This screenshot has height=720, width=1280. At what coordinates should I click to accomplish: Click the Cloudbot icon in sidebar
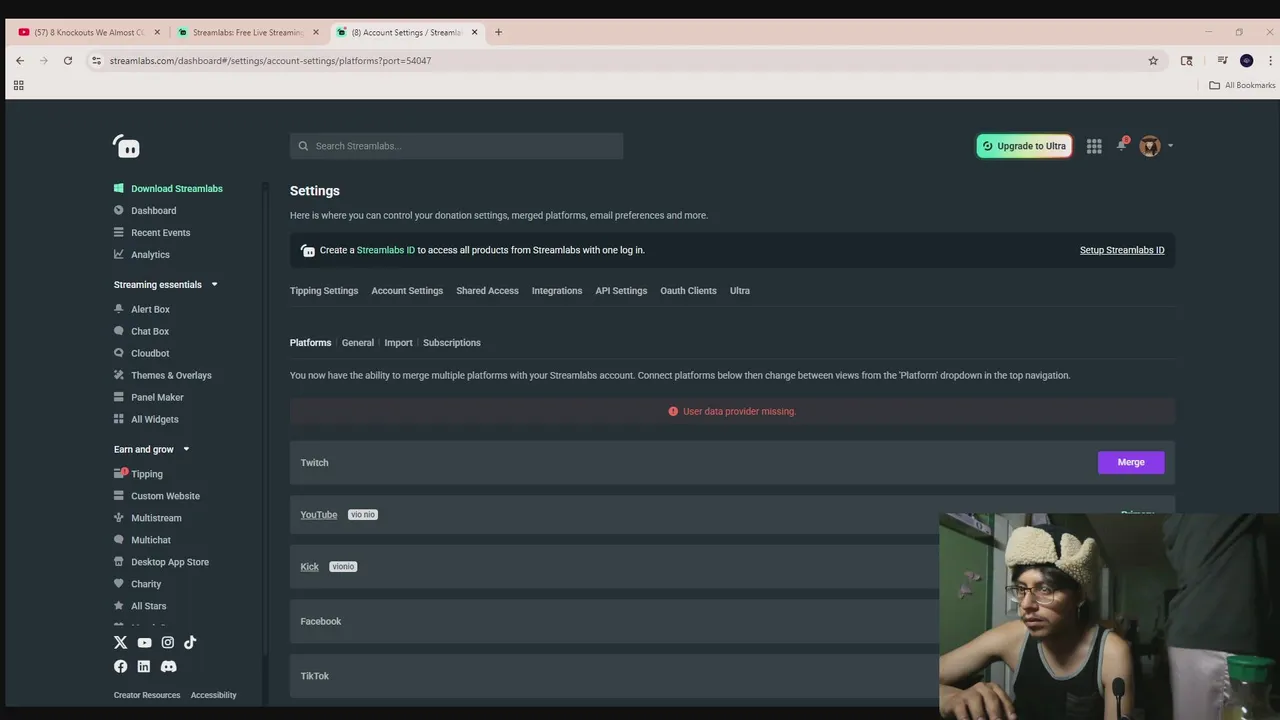click(119, 353)
